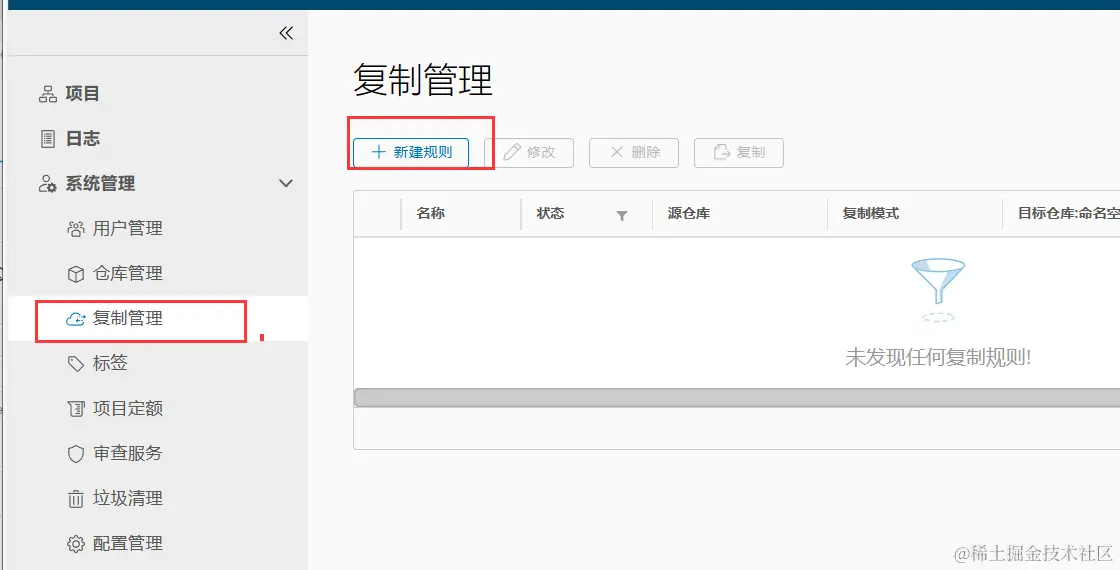Click the 项目定额 quota icon

(76, 409)
